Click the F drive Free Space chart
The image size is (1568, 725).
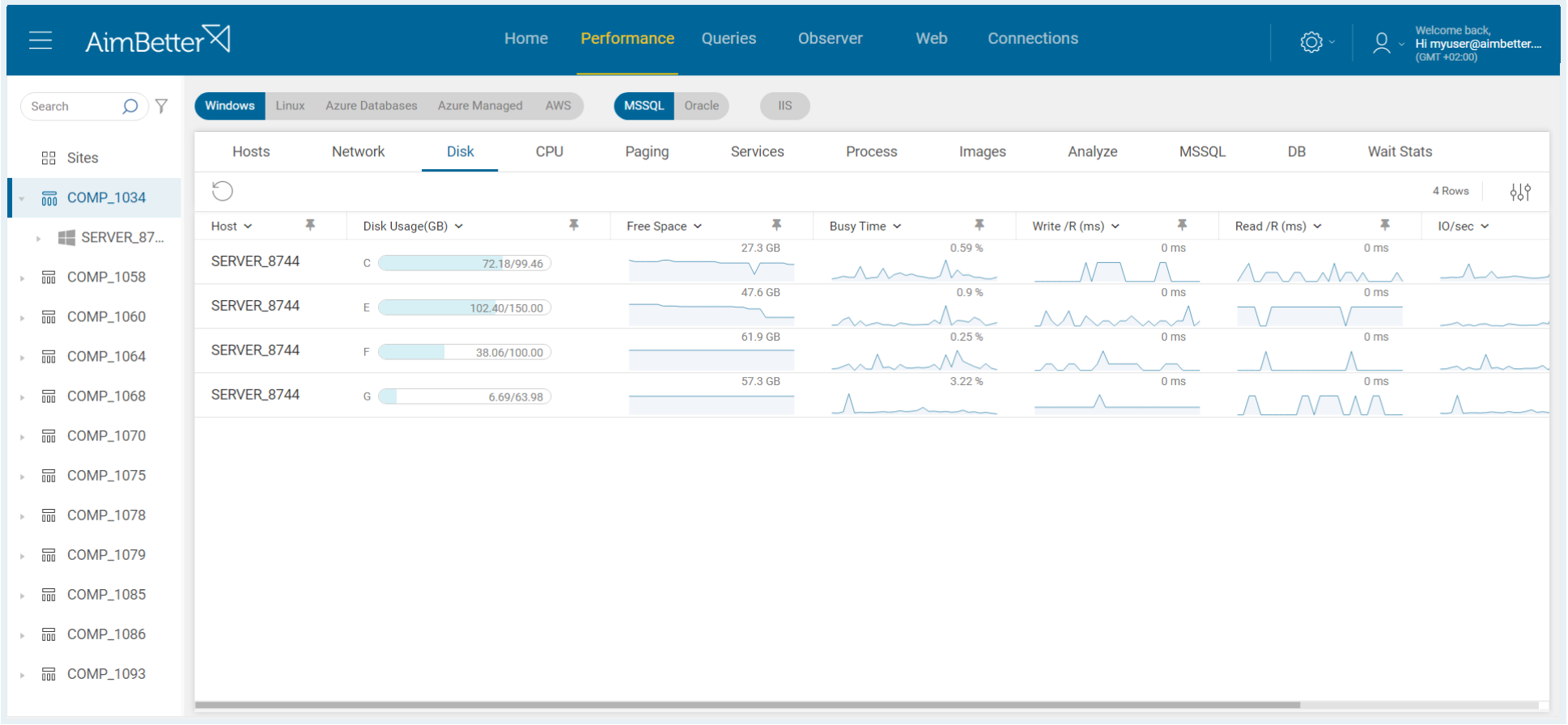[712, 358]
